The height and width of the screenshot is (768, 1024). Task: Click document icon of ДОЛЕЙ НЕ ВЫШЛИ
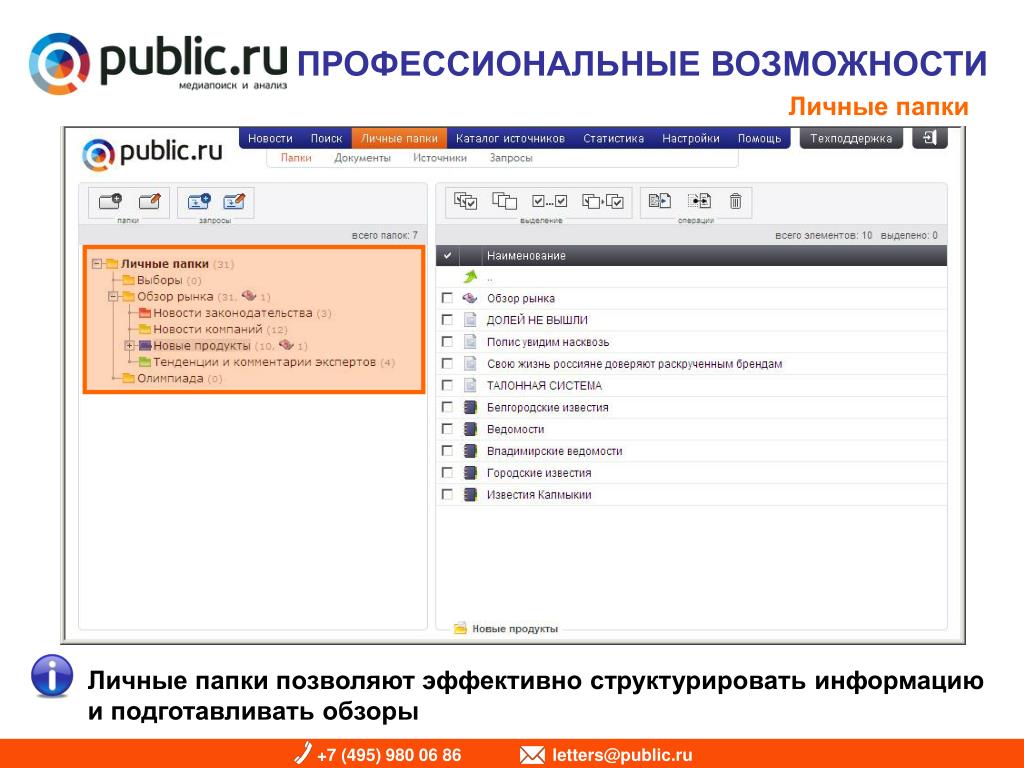click(470, 320)
